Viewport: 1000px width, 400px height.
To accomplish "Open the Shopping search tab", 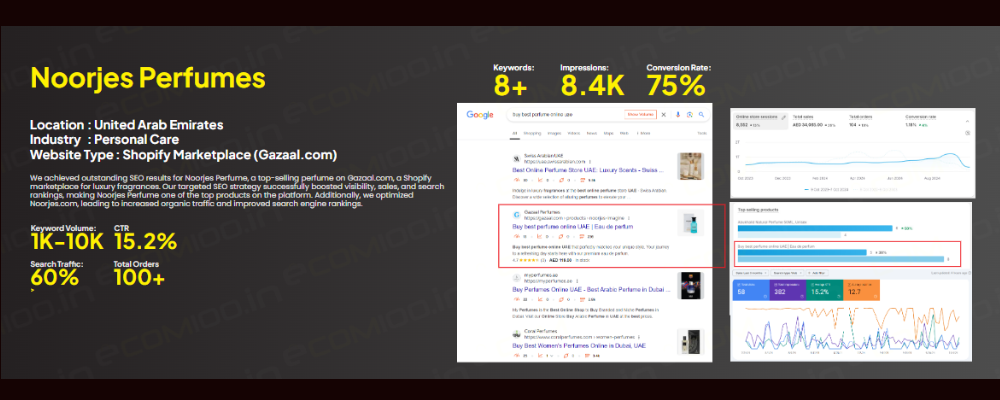I will 531,132.
